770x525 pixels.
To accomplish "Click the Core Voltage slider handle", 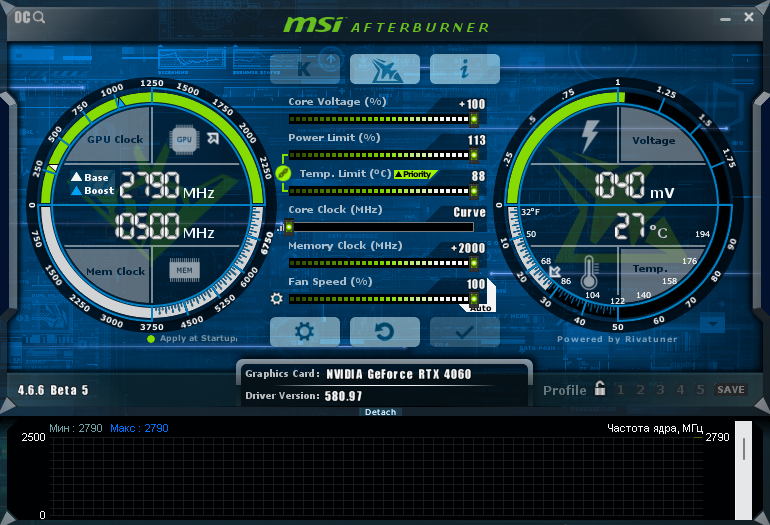I will pyautogui.click(x=474, y=119).
